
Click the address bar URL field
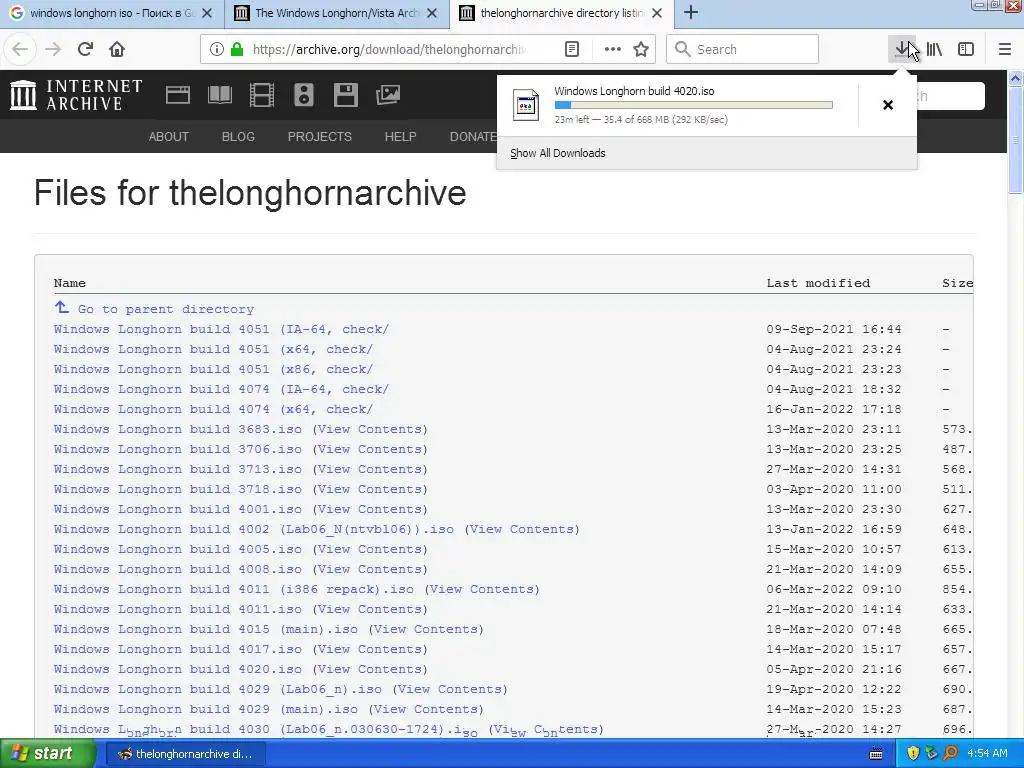389,49
